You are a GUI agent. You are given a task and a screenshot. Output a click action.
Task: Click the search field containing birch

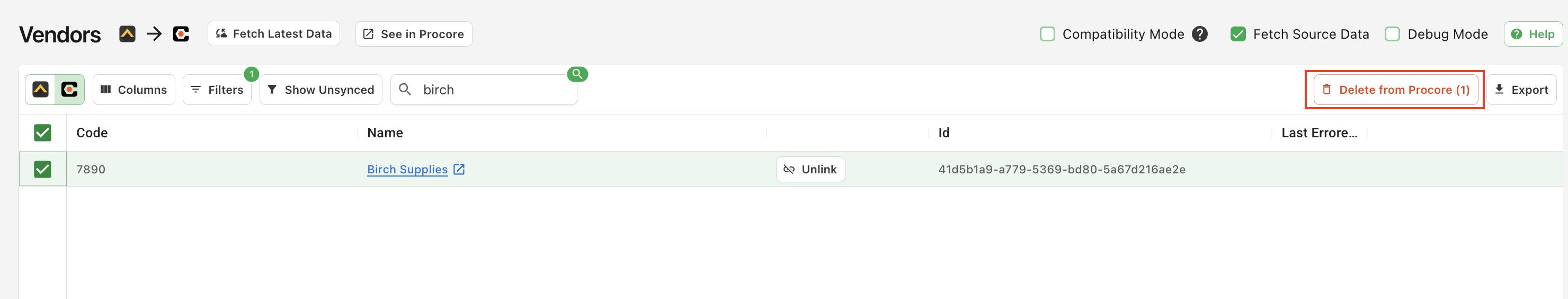(493, 90)
